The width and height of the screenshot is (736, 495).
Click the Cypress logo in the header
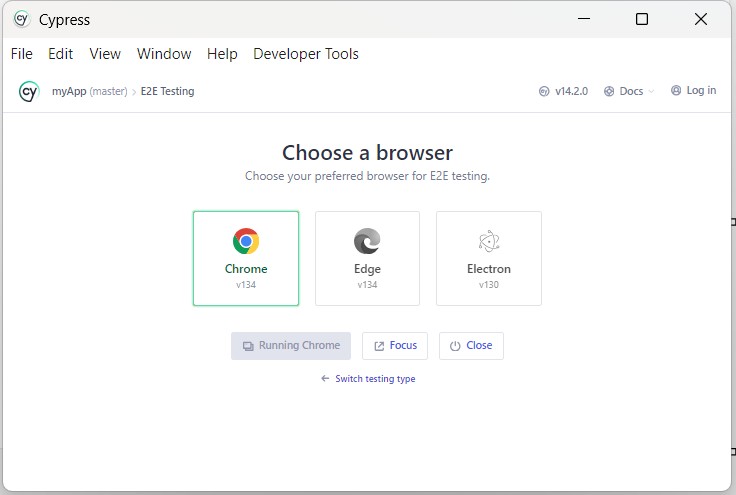(28, 91)
